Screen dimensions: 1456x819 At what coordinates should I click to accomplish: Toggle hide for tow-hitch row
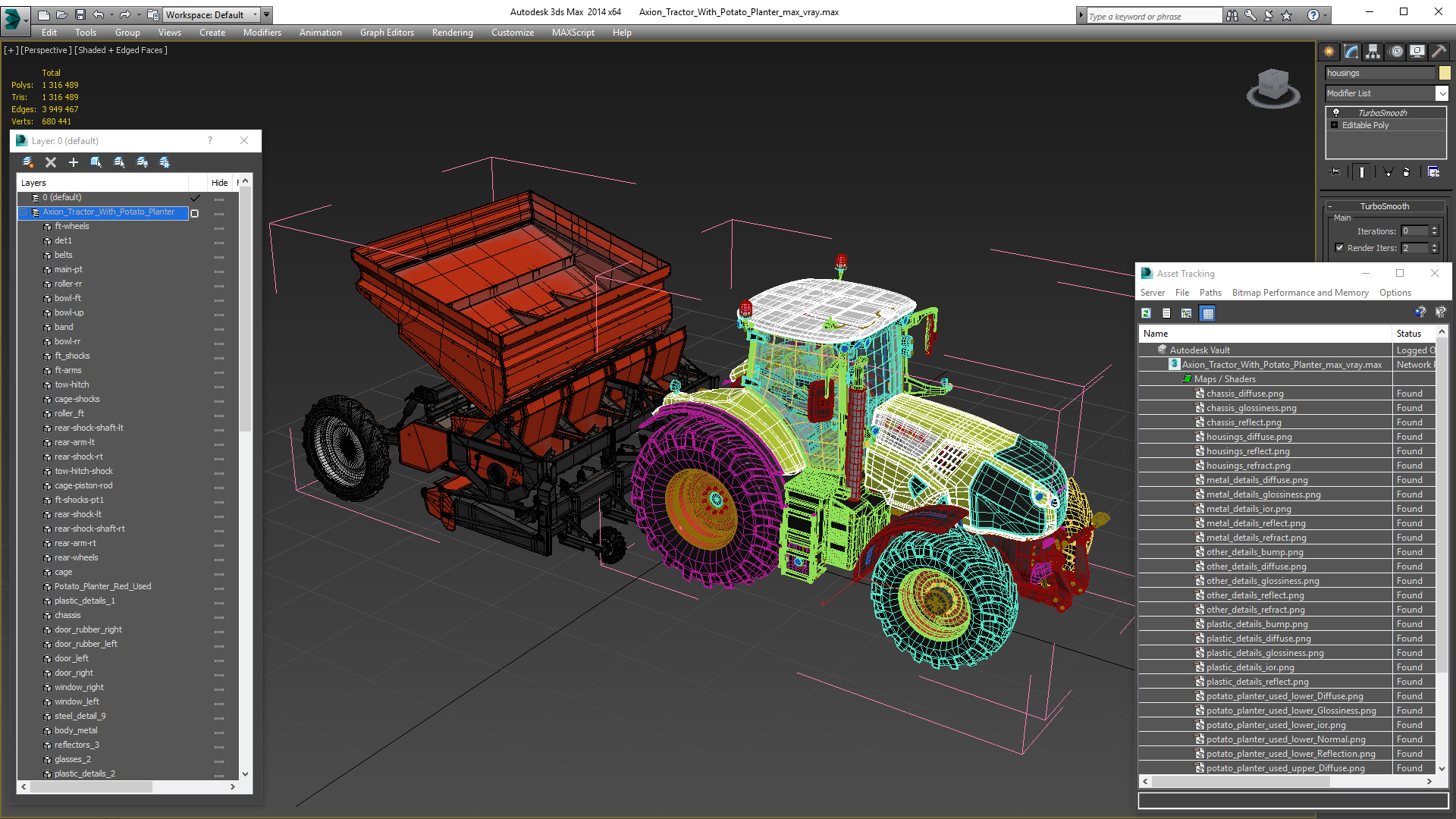pyautogui.click(x=219, y=386)
